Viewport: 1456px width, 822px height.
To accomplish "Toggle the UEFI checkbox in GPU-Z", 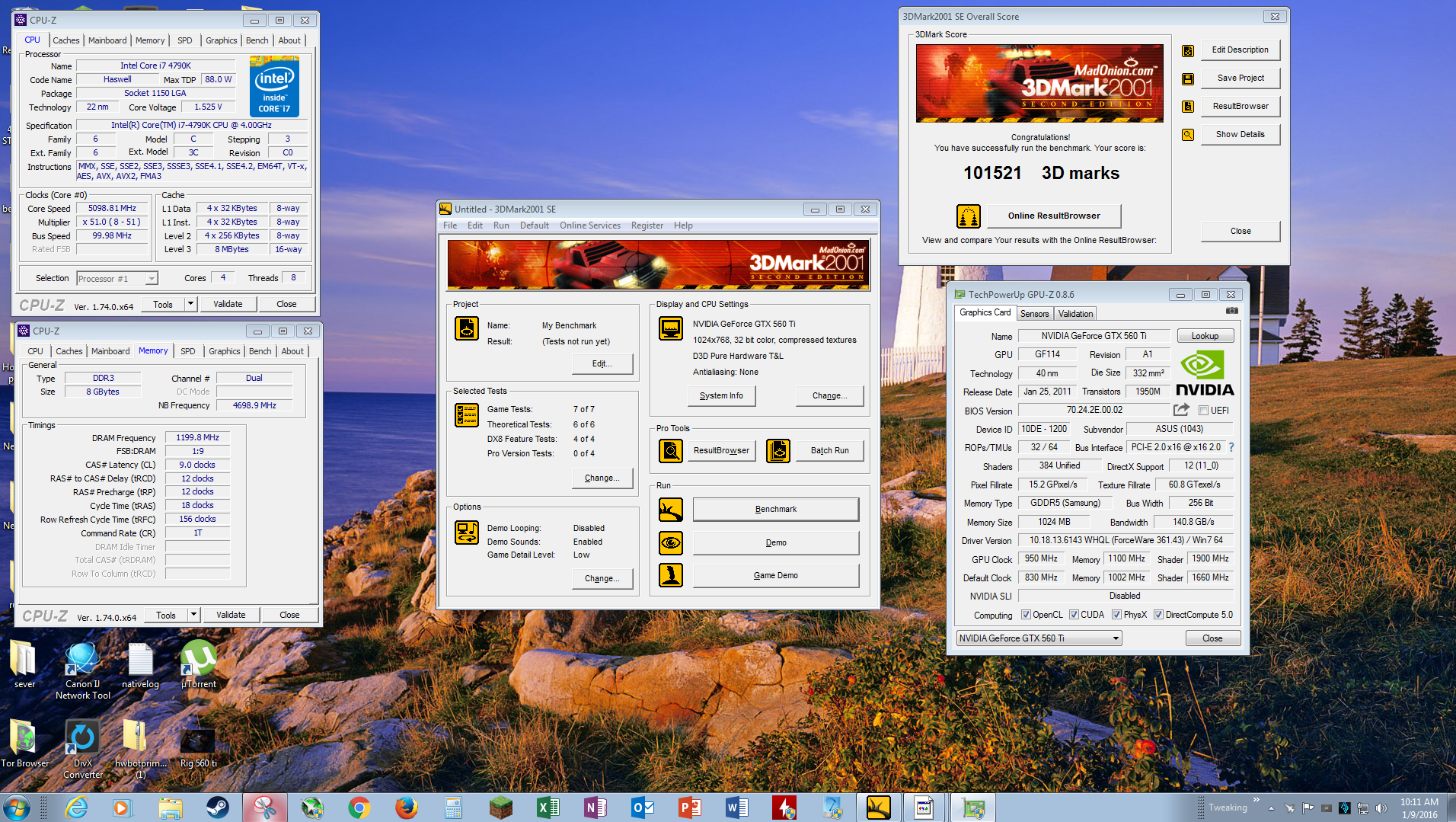I will [1204, 411].
